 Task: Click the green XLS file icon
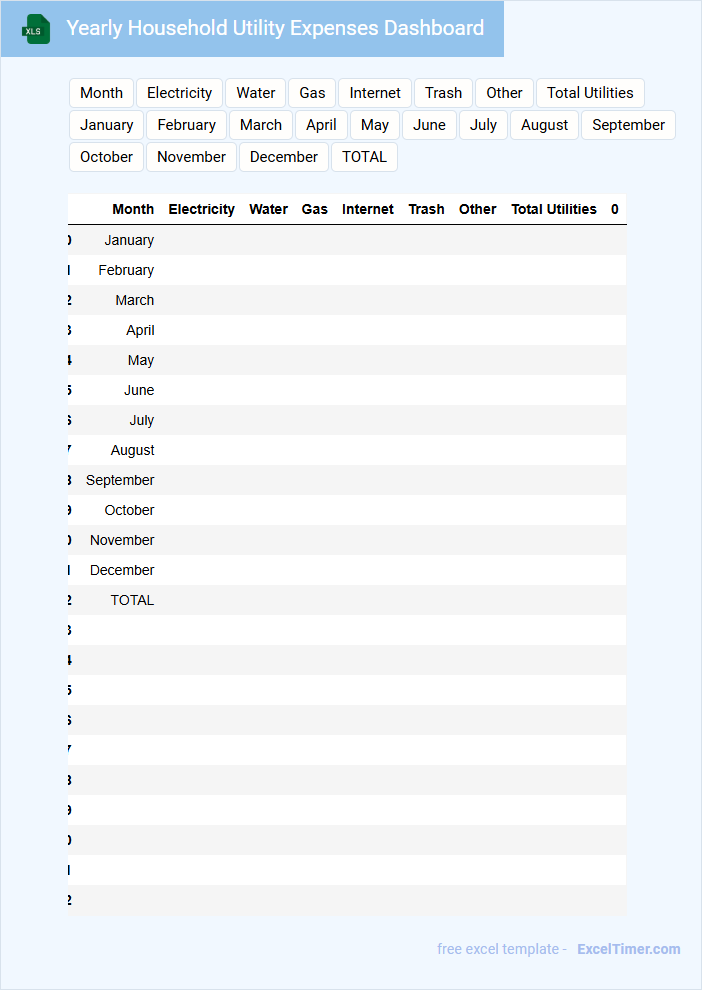click(x=36, y=29)
